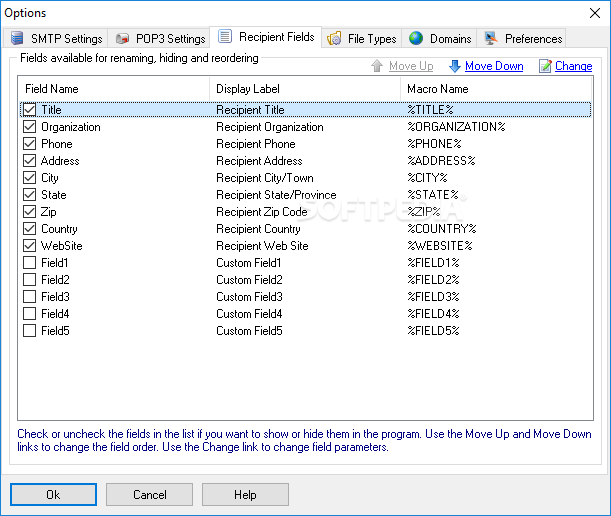
Task: Switch to the File Types tab
Action: [362, 39]
